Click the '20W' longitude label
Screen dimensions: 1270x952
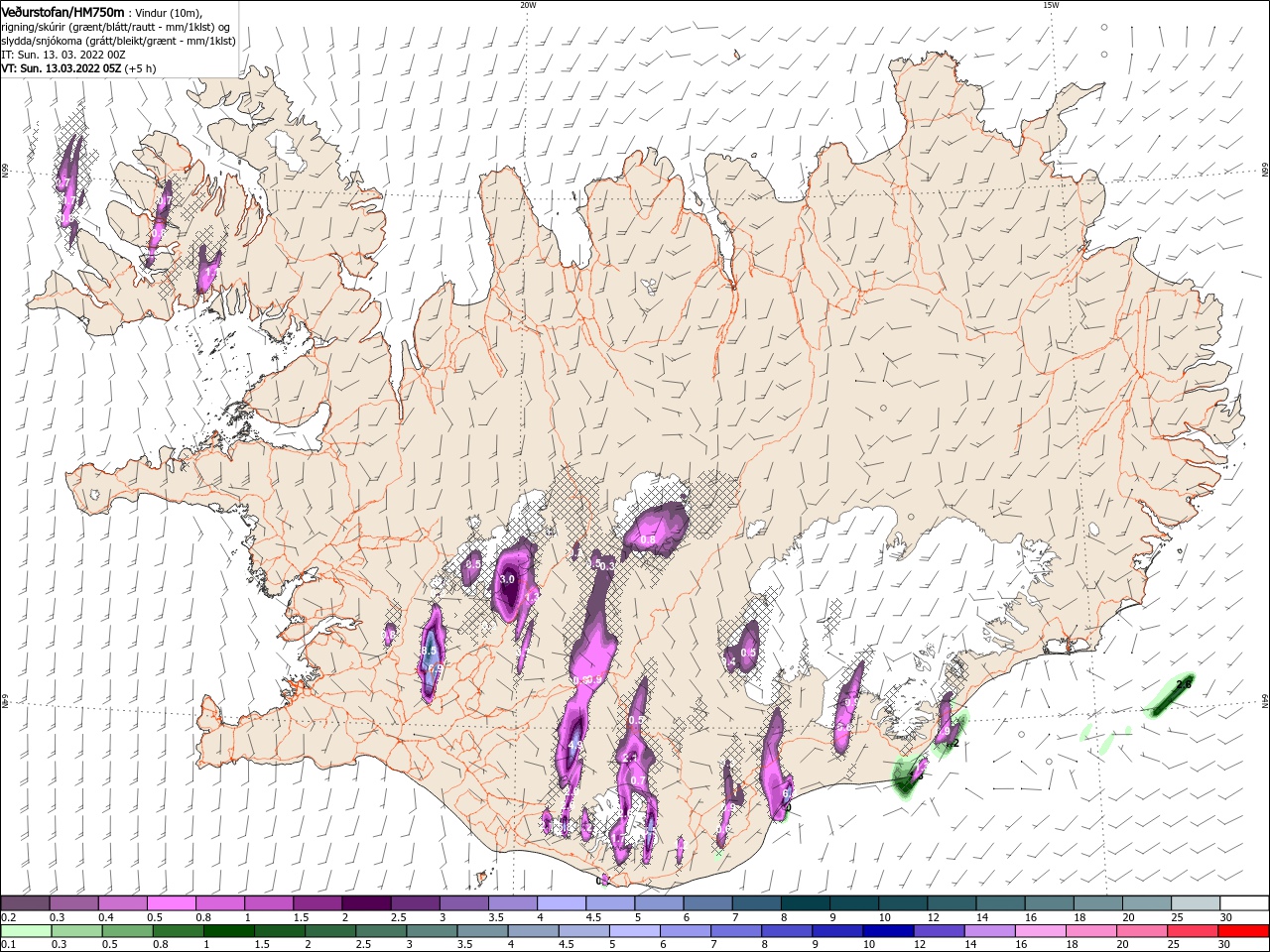(x=528, y=5)
